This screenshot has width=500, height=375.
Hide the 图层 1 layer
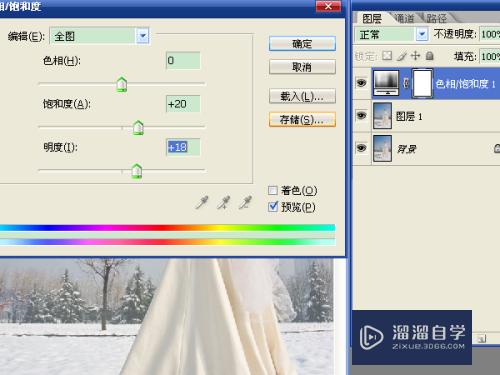[361, 115]
